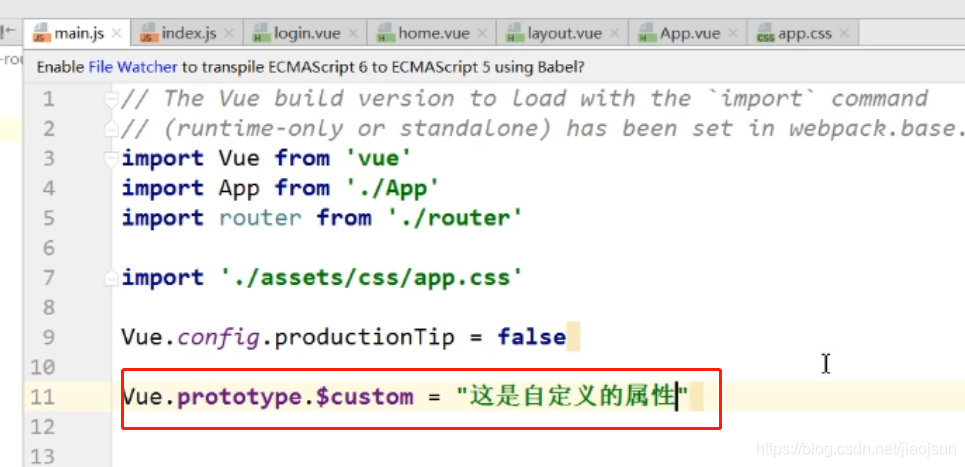Toggle fold marker at line 2
965x467 pixels.
coord(111,129)
